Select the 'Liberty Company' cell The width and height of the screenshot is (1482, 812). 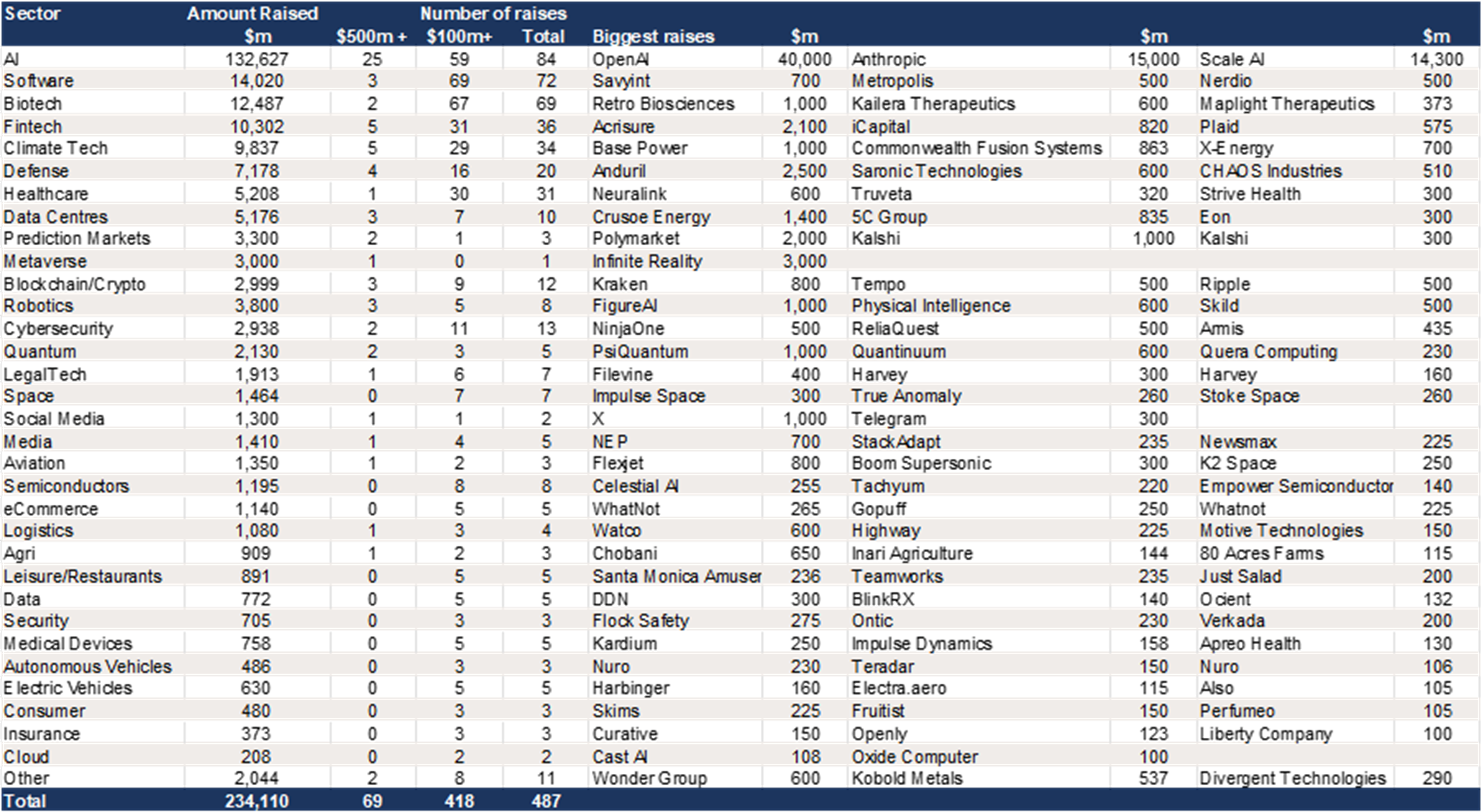[x=1266, y=734]
